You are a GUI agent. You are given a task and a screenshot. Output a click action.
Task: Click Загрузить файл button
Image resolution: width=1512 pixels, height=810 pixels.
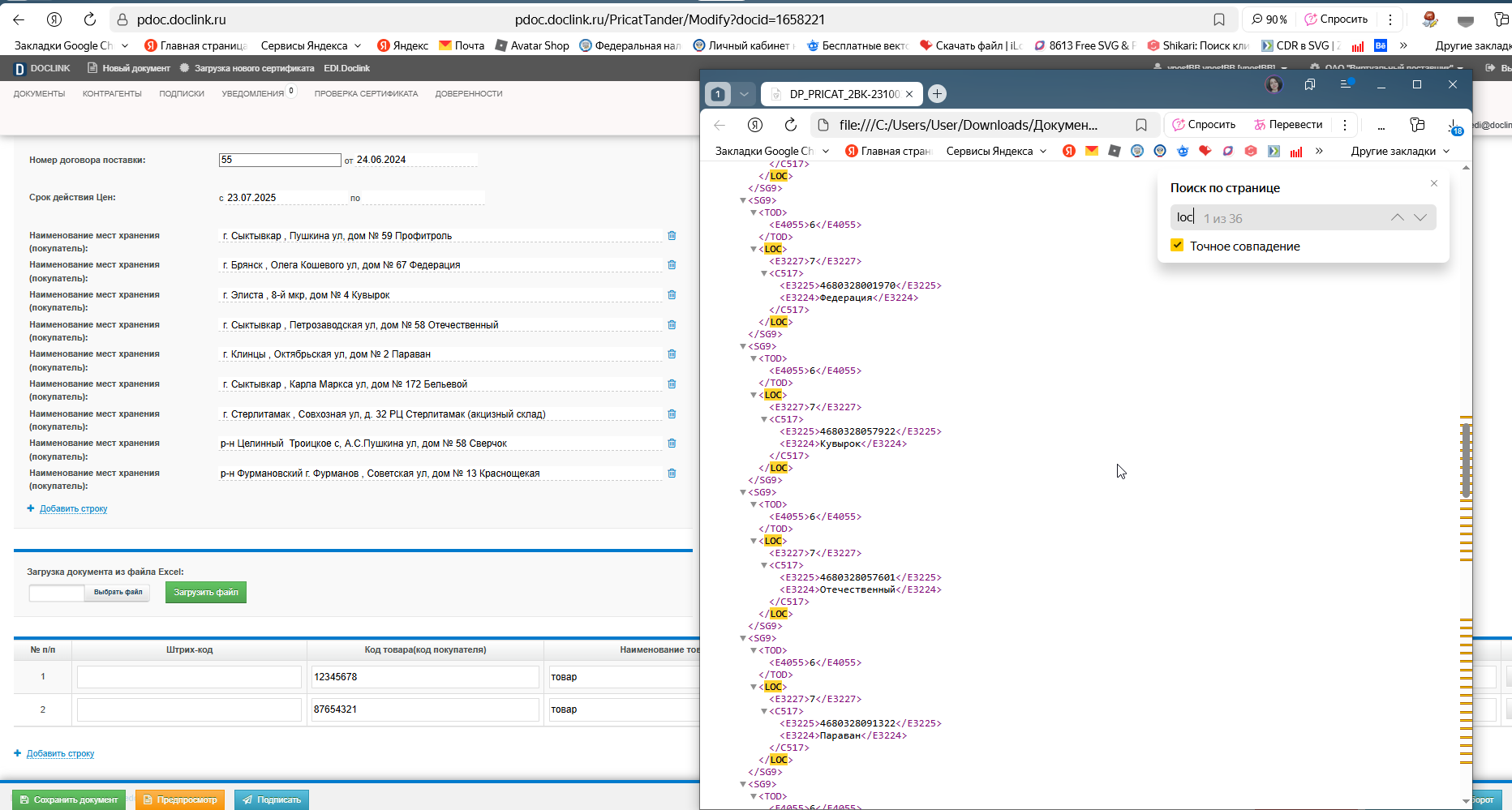(x=206, y=593)
